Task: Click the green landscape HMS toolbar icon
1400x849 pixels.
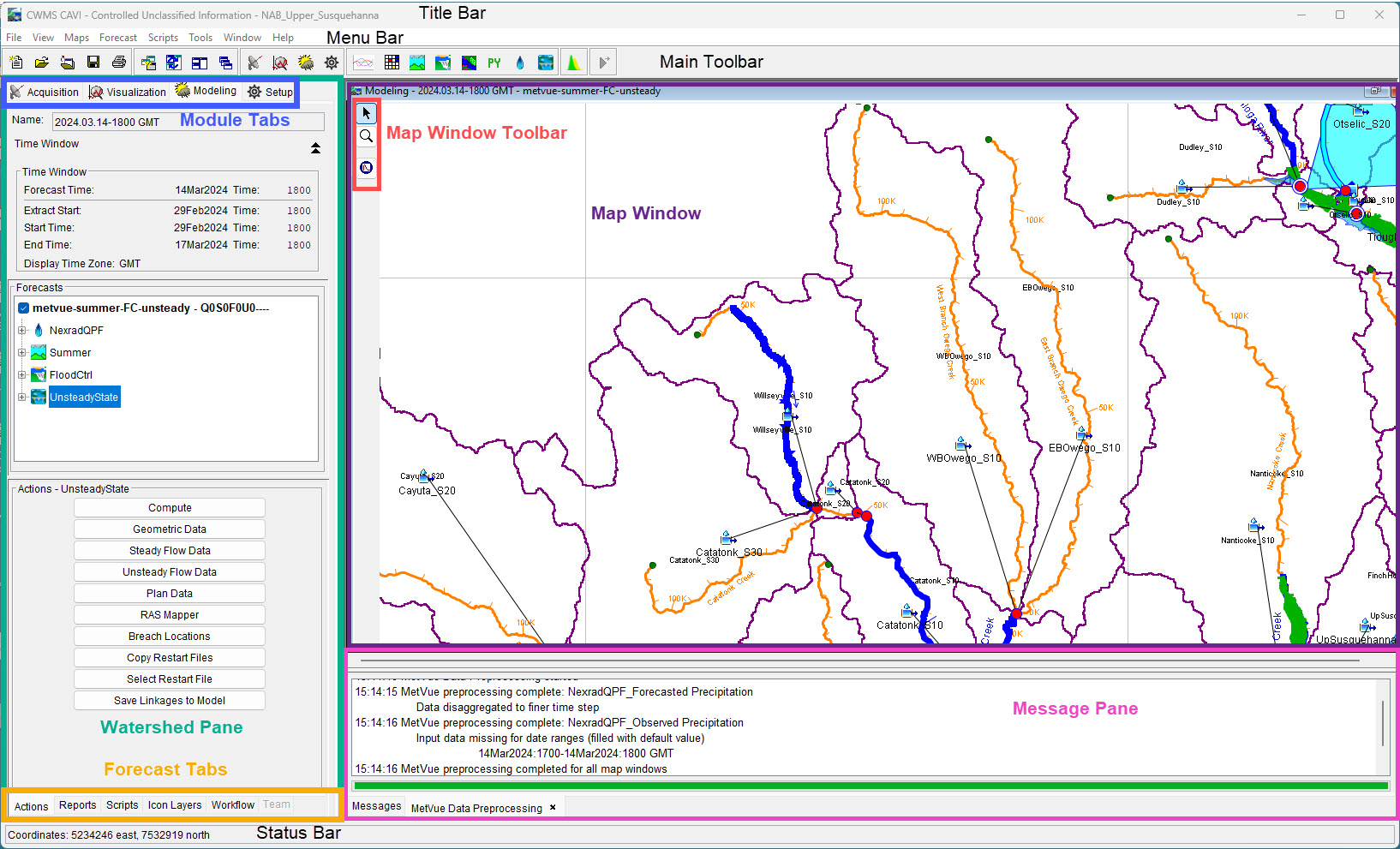Action: [x=417, y=63]
